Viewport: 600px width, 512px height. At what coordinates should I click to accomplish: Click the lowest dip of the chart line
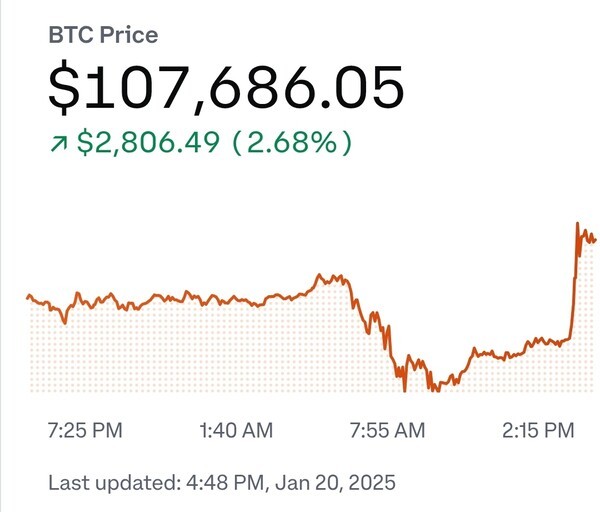point(404,390)
